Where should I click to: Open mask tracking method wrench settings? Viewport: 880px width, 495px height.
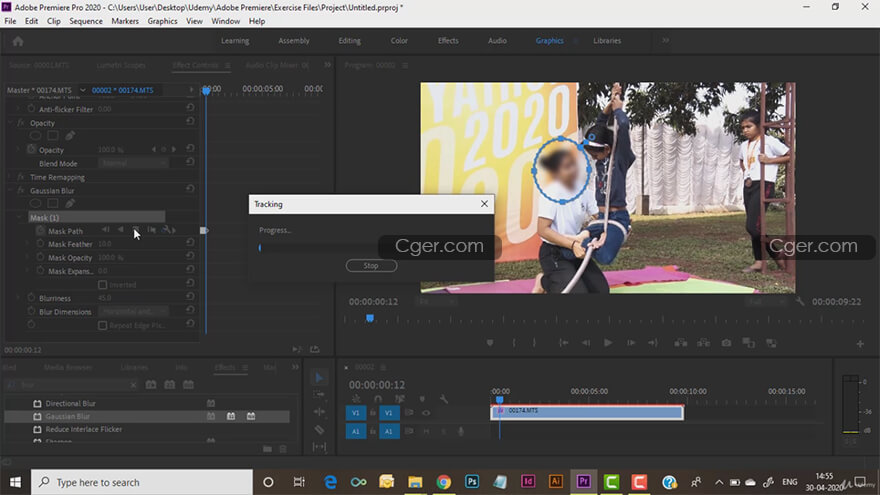click(167, 230)
